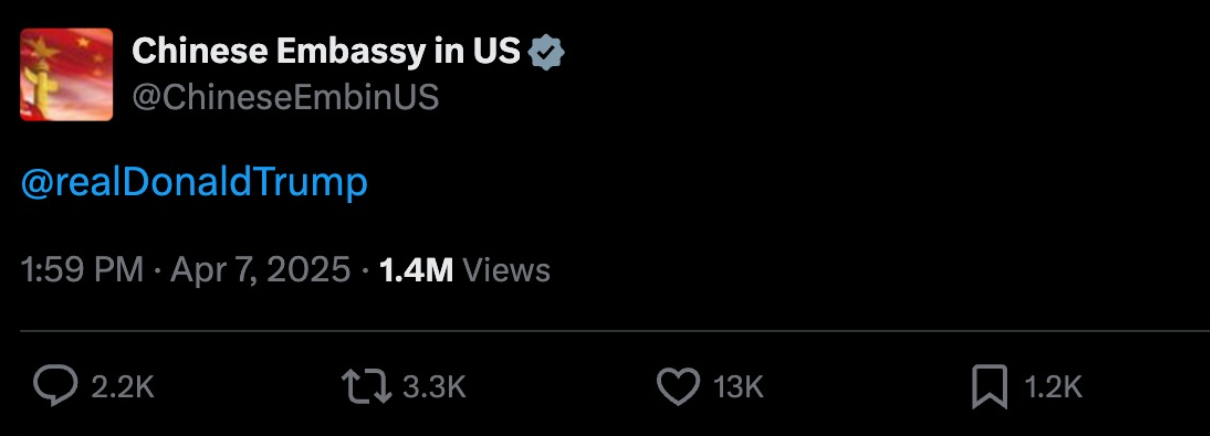
Task: Click the verified badge next to the name
Action: click(x=547, y=52)
